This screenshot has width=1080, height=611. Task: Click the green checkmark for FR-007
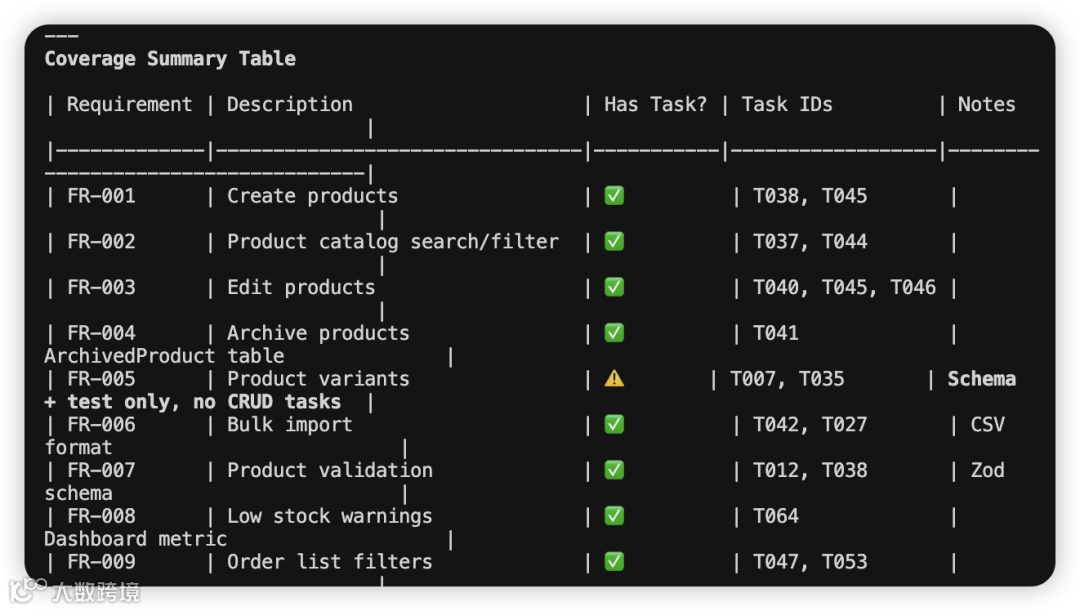[x=614, y=470]
